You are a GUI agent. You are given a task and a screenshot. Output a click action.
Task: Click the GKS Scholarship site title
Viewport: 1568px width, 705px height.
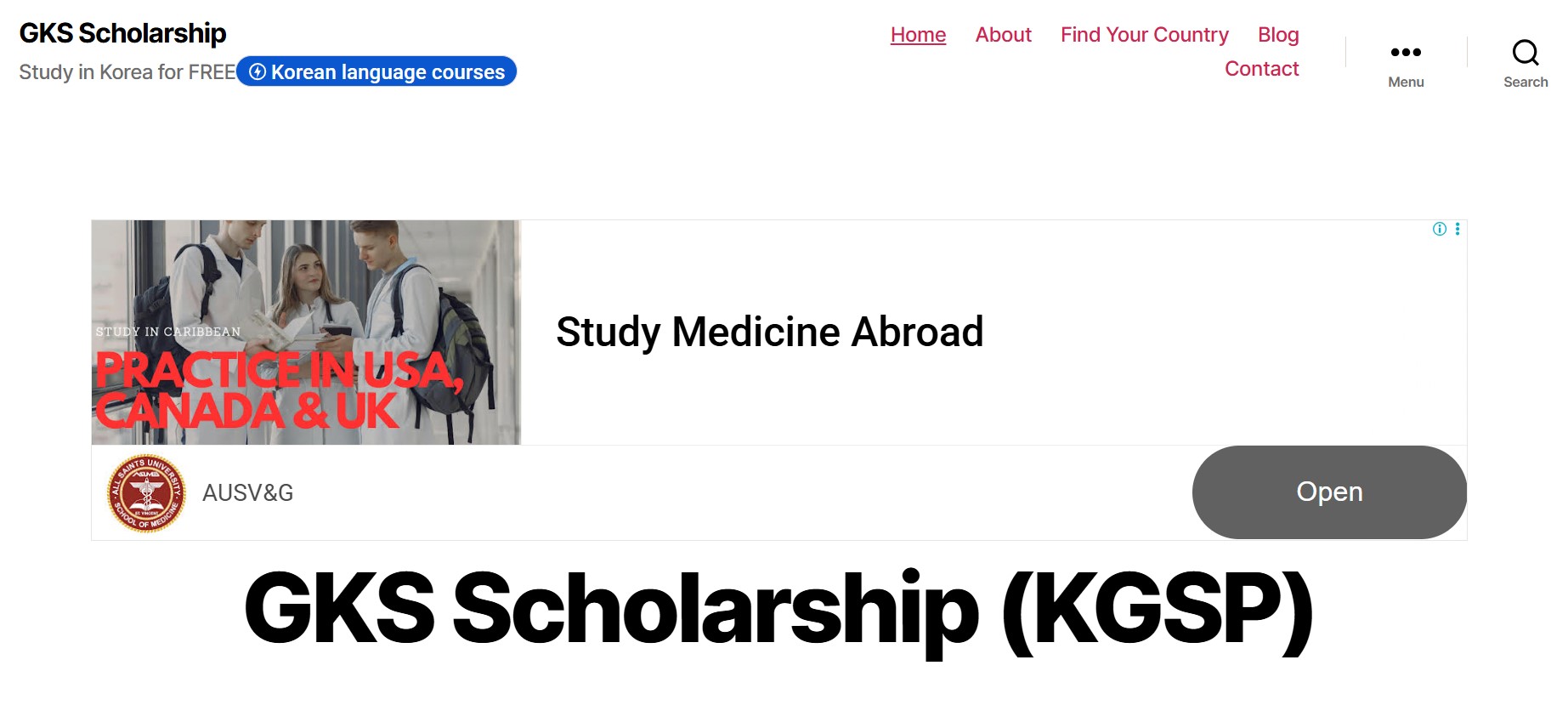click(x=122, y=33)
